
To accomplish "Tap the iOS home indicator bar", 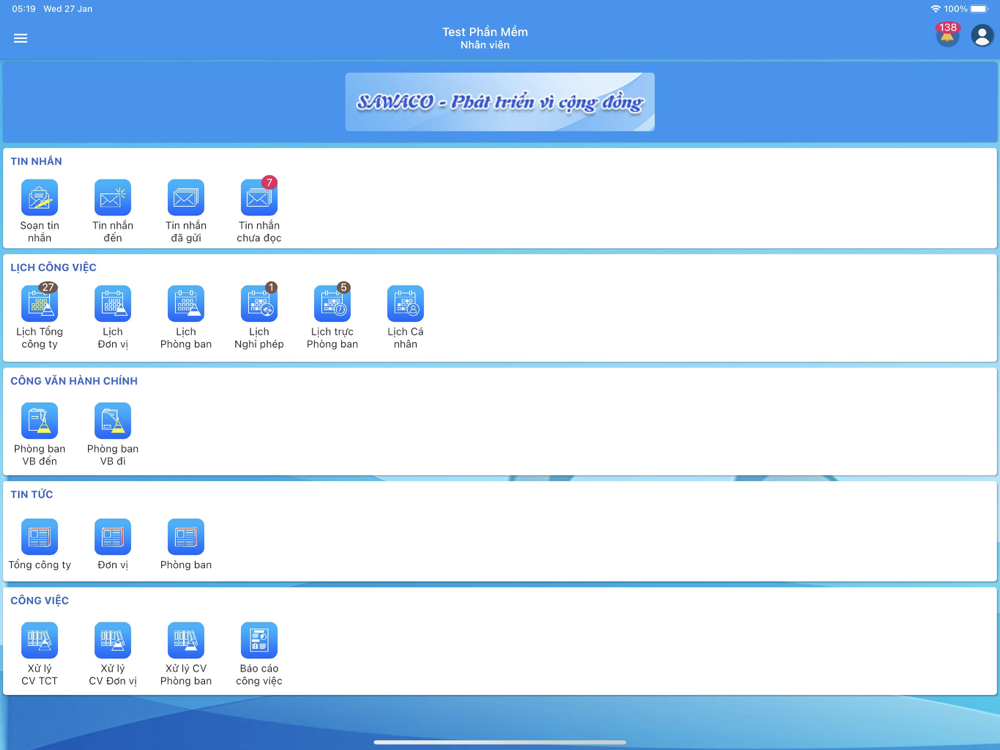I will pyautogui.click(x=500, y=742).
